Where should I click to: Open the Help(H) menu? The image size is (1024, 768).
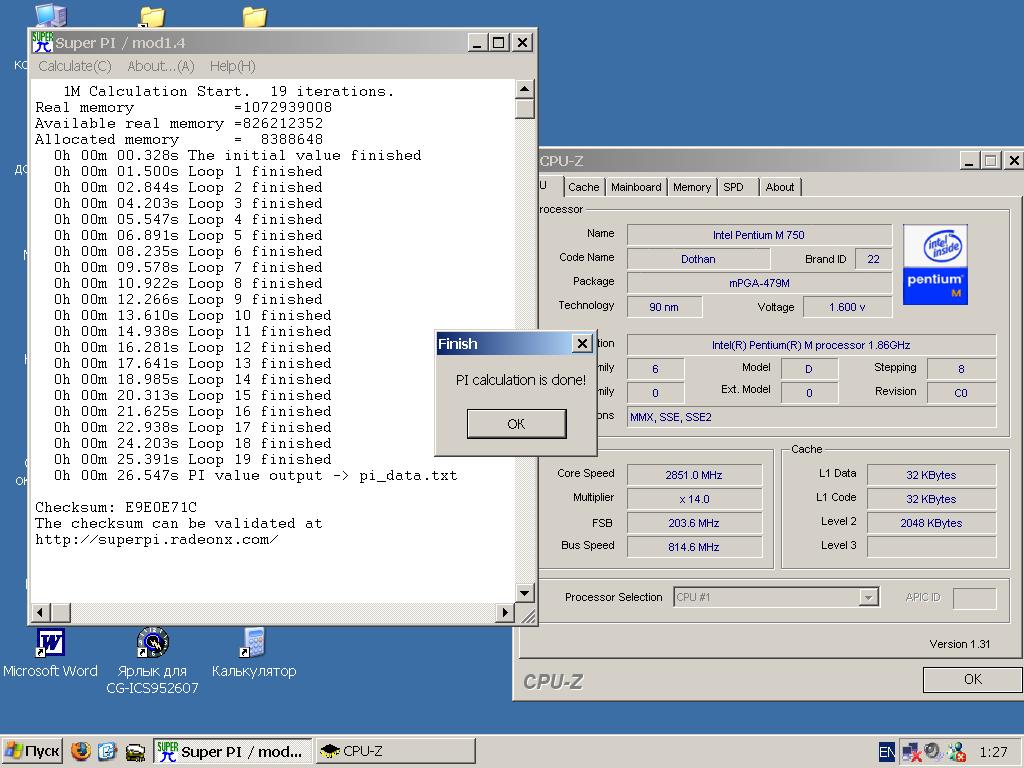click(232, 66)
